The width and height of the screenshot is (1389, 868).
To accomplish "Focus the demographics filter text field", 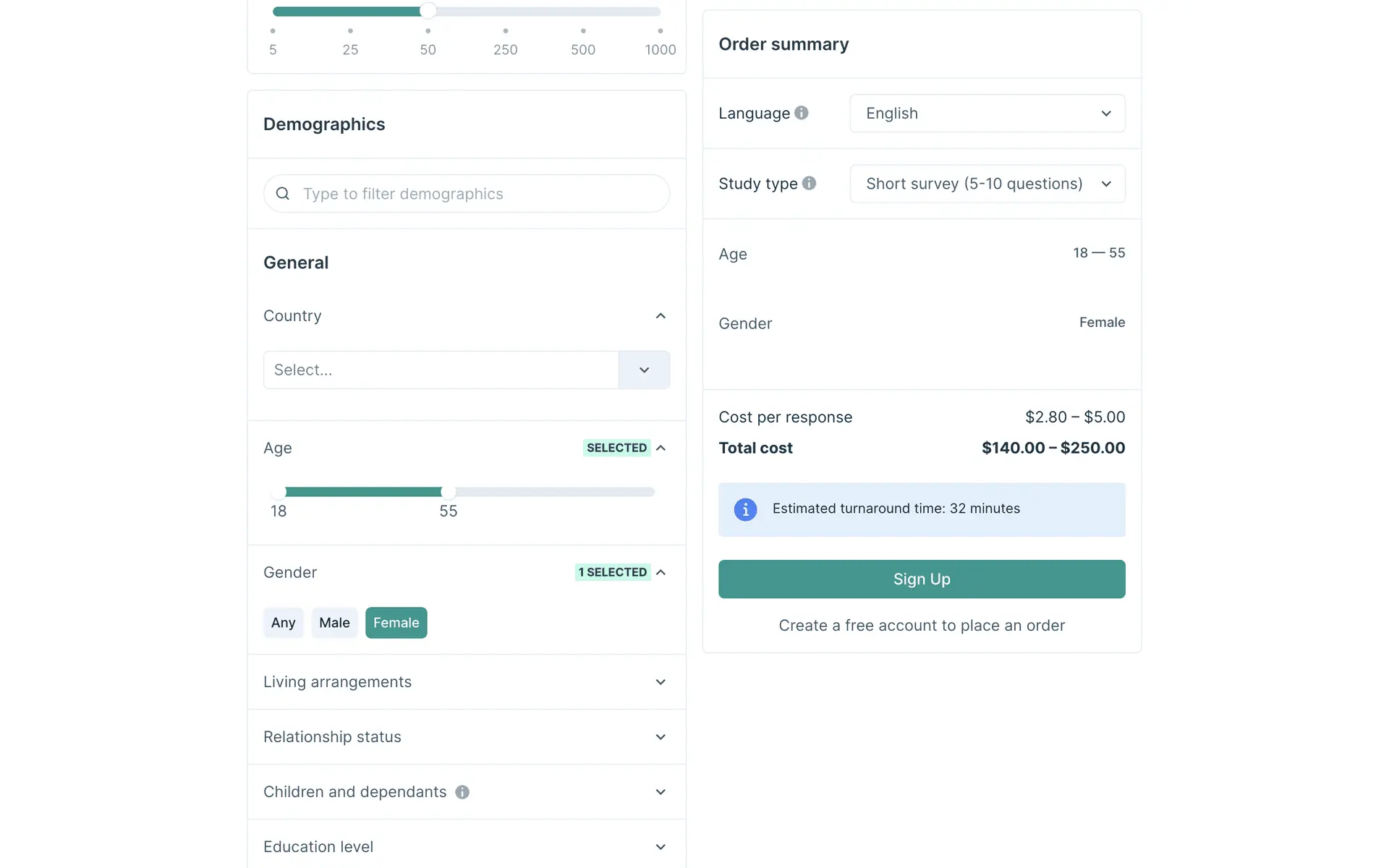I will coord(477,194).
